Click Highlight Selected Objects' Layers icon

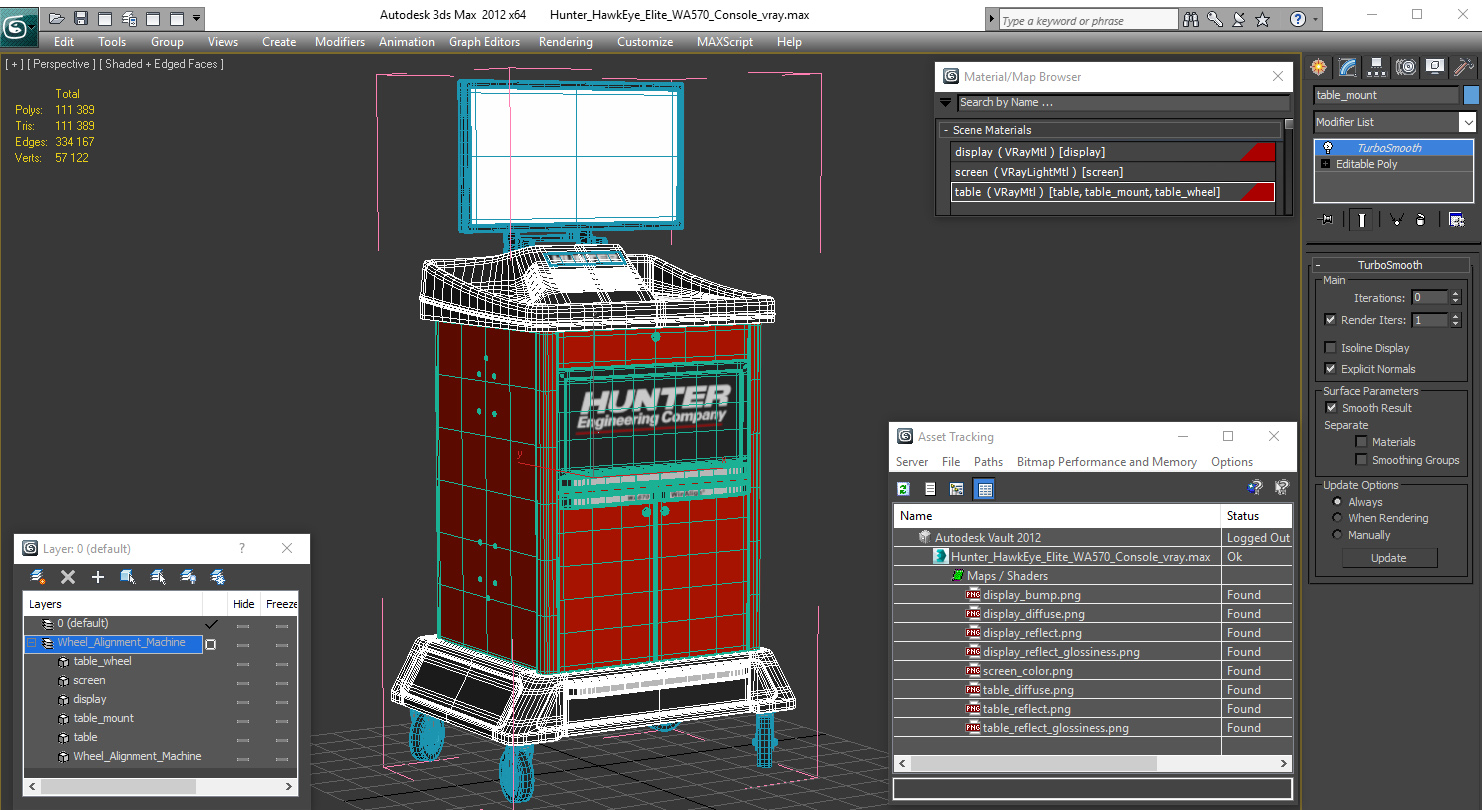pos(158,577)
